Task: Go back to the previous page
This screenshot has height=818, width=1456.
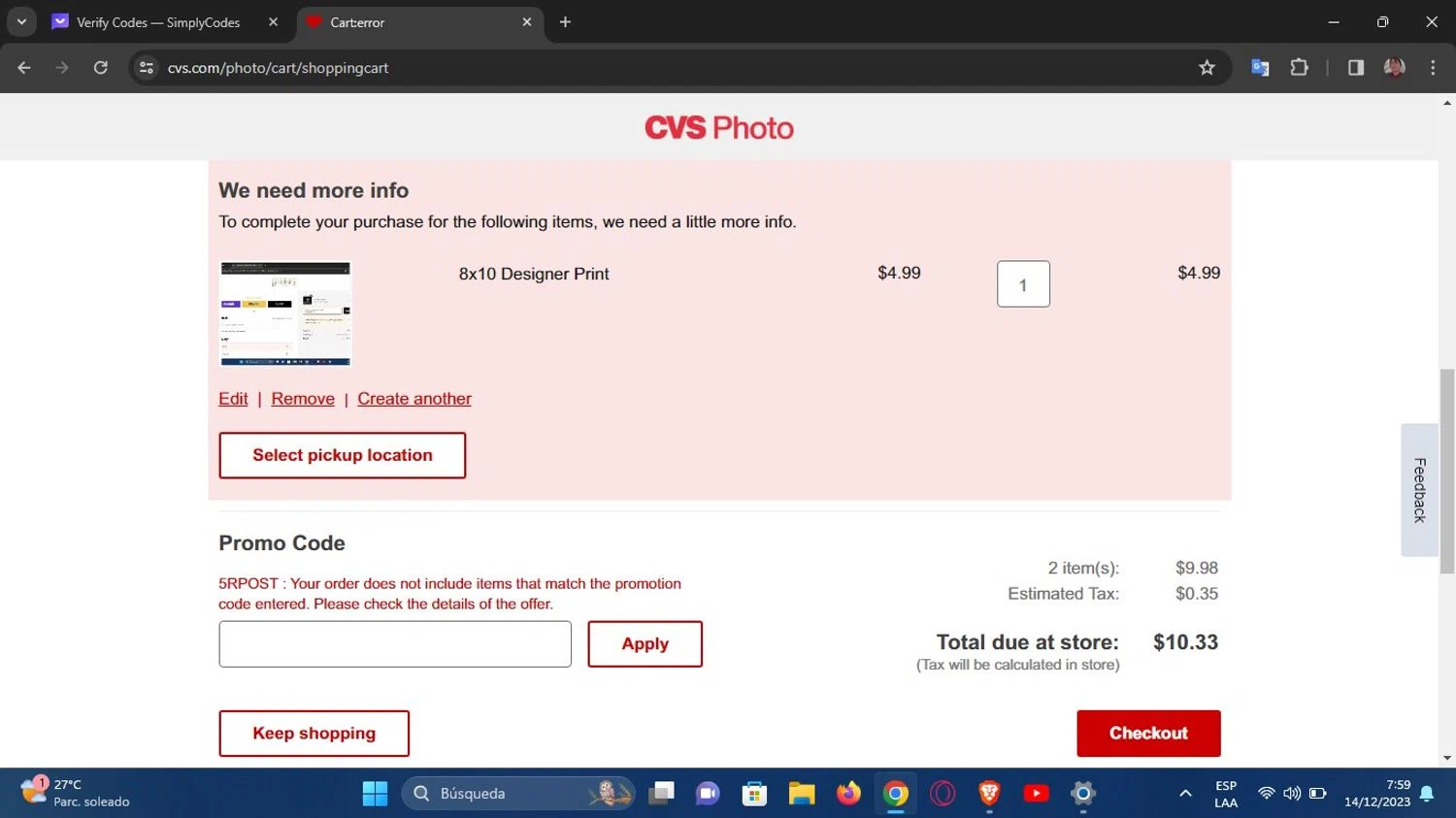Action: tap(24, 68)
